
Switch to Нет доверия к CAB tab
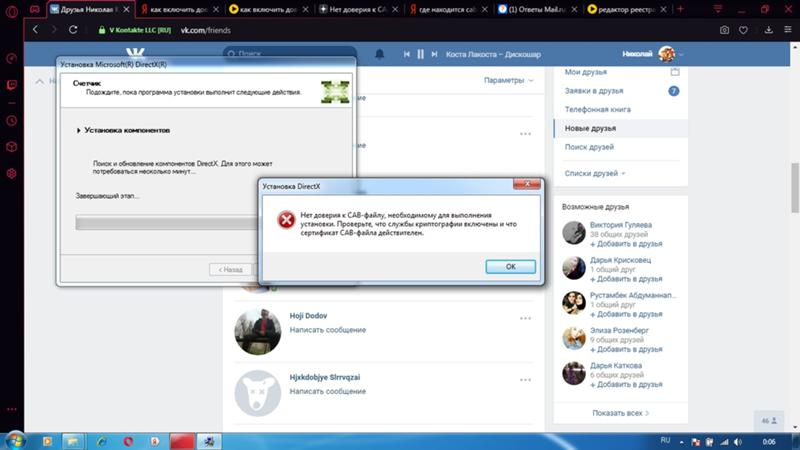tap(358, 9)
